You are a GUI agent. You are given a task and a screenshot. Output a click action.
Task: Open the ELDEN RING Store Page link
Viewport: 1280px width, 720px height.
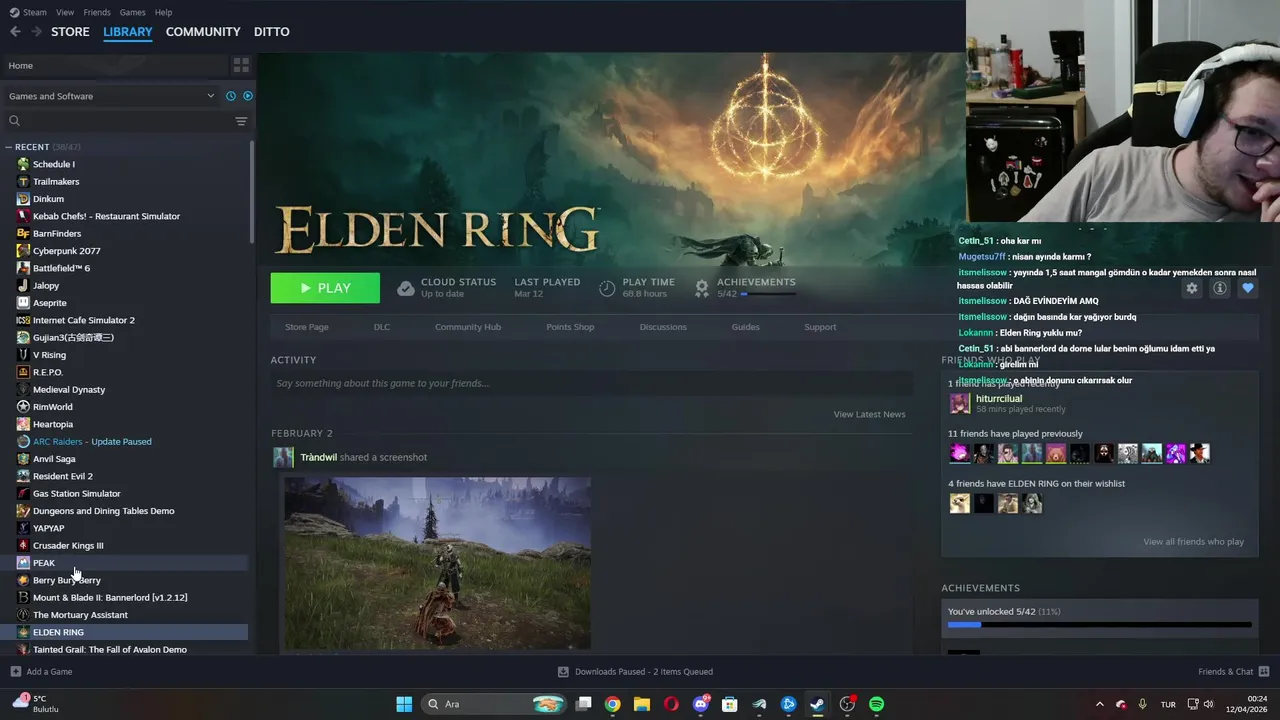pyautogui.click(x=307, y=327)
